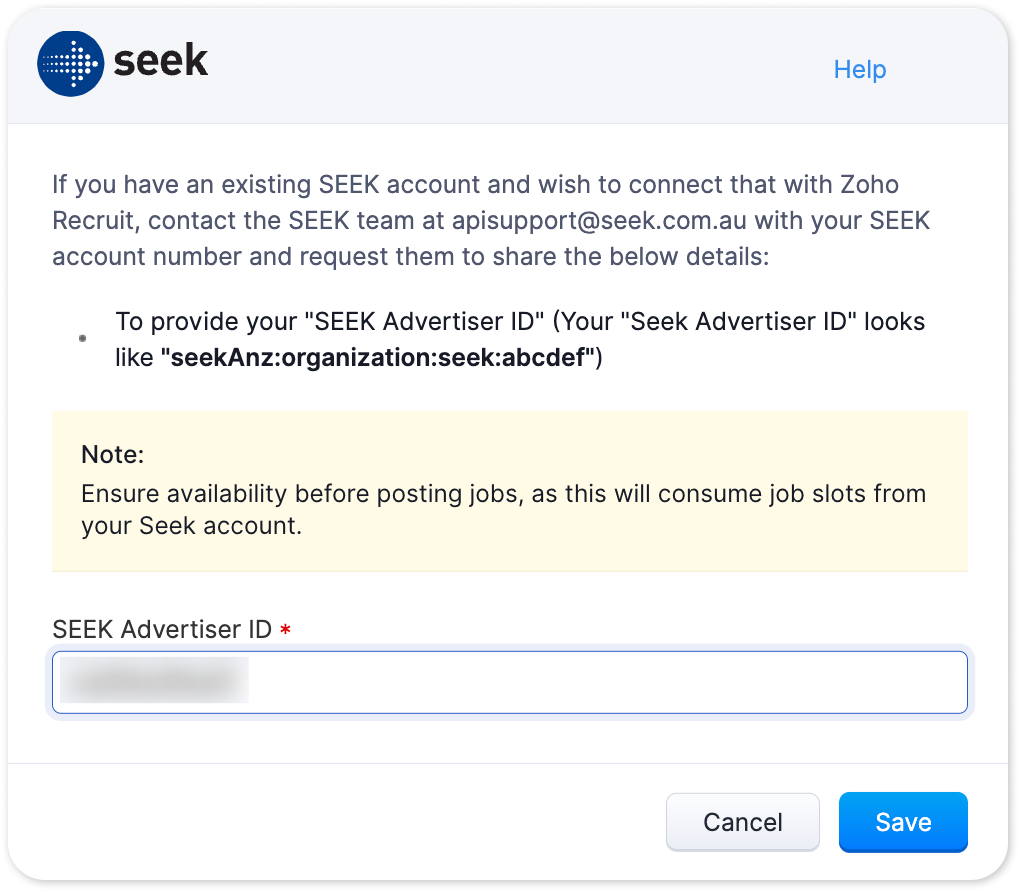Click the "Zoho" word in the intro text

(869, 184)
